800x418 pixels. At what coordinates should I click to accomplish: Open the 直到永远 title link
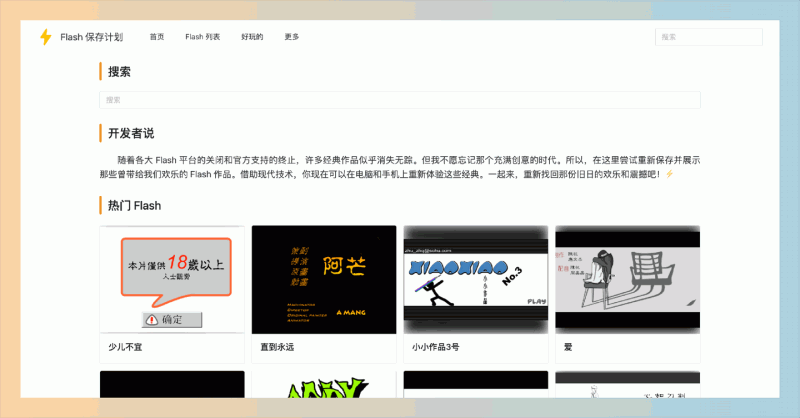tap(277, 347)
